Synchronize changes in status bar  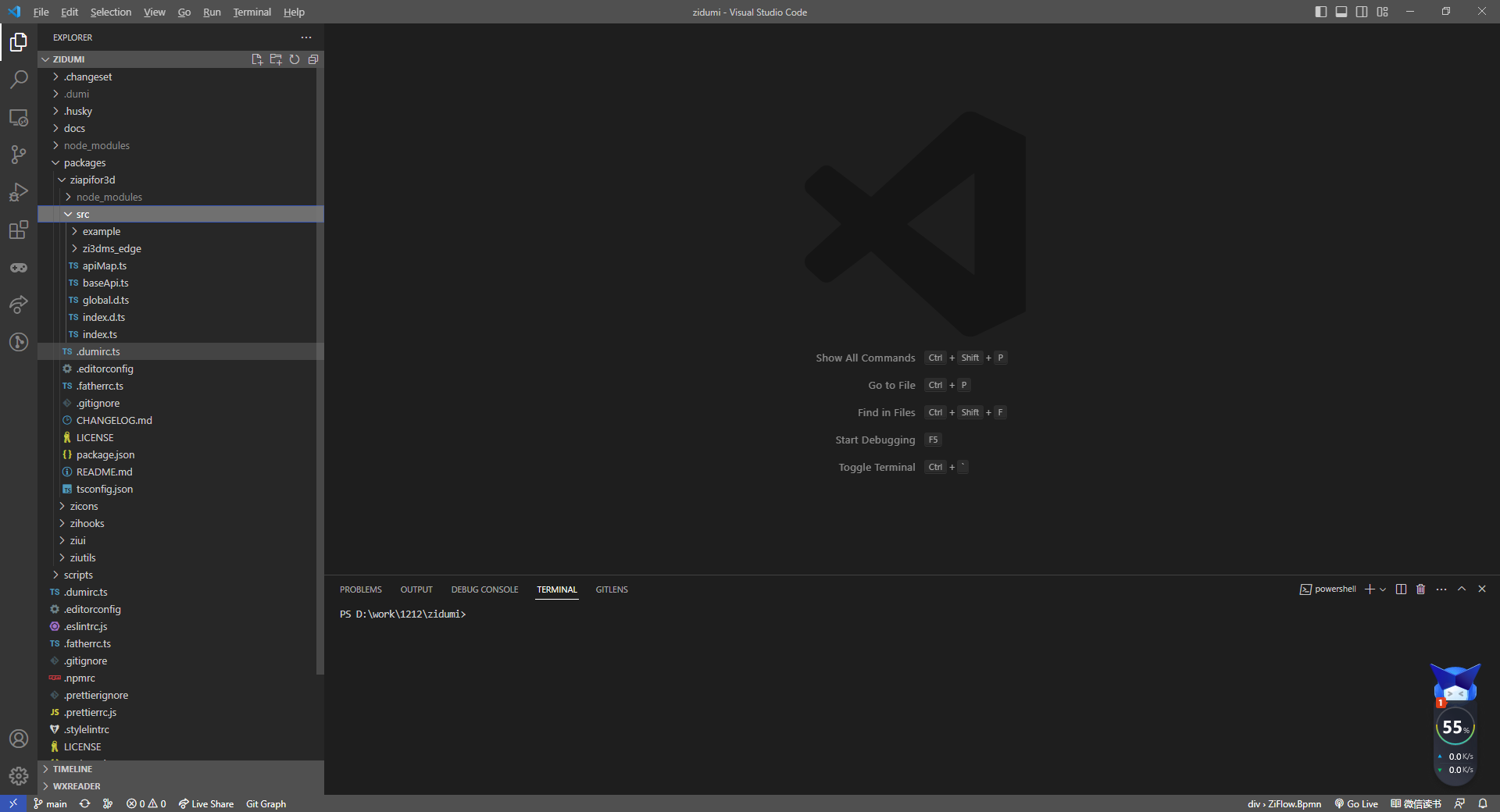[84, 803]
